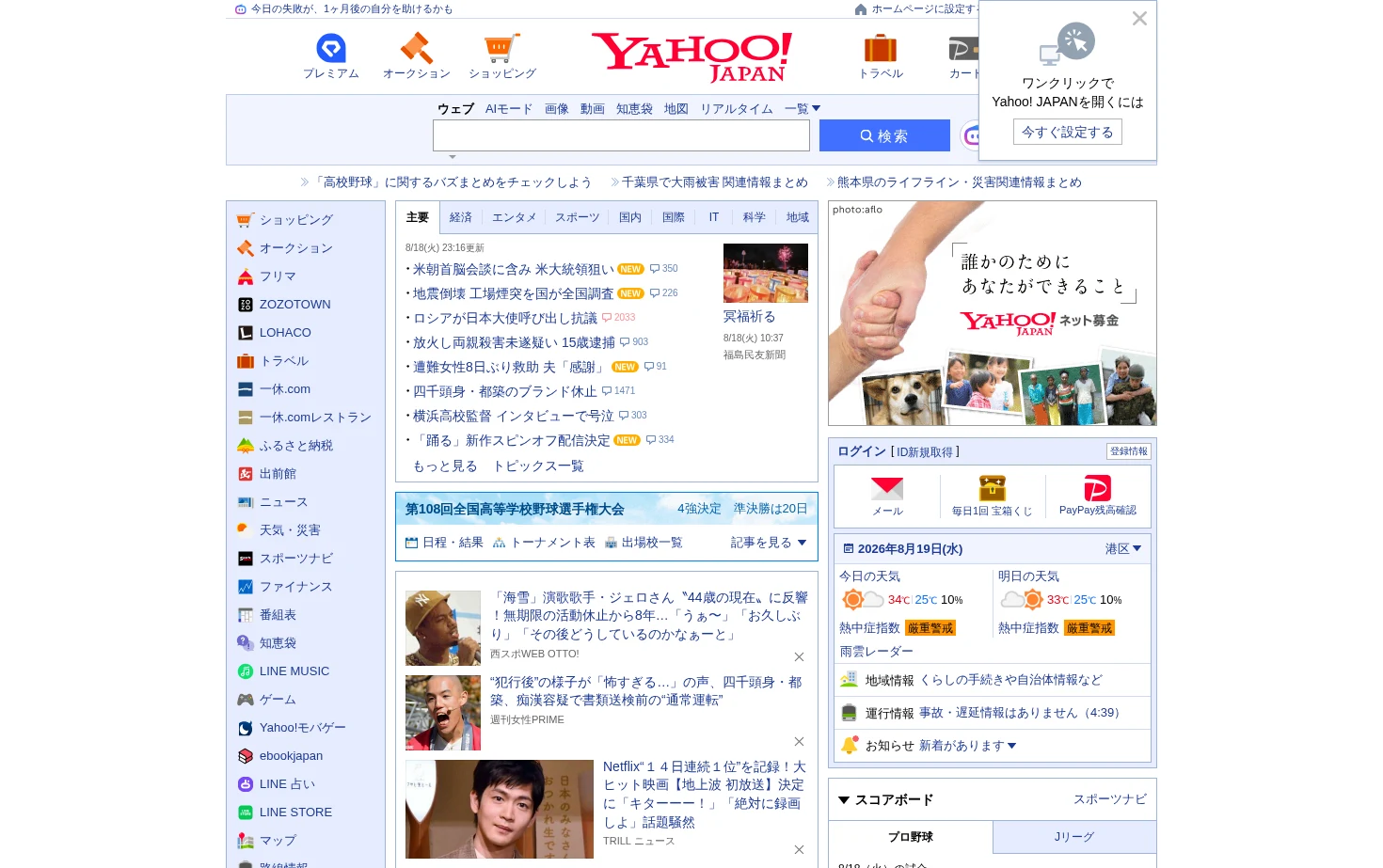This screenshot has width=1383, height=868.
Task: Open the 登録情報 button
Action: pos(1129,451)
